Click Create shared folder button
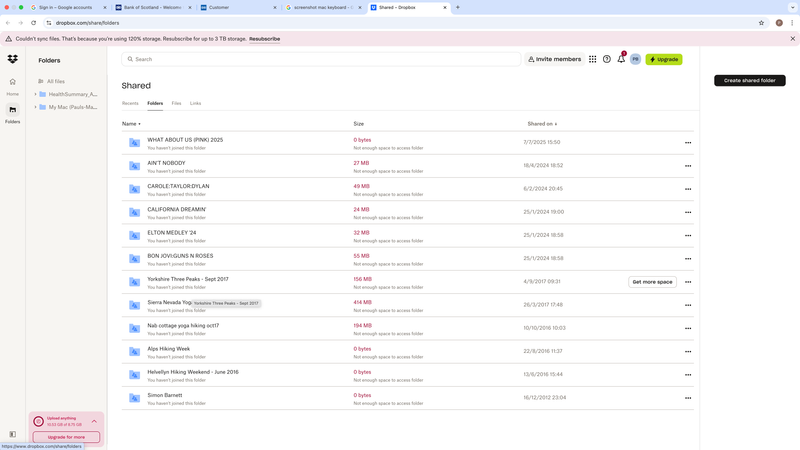Viewport: 800px width, 450px height. 749,80
